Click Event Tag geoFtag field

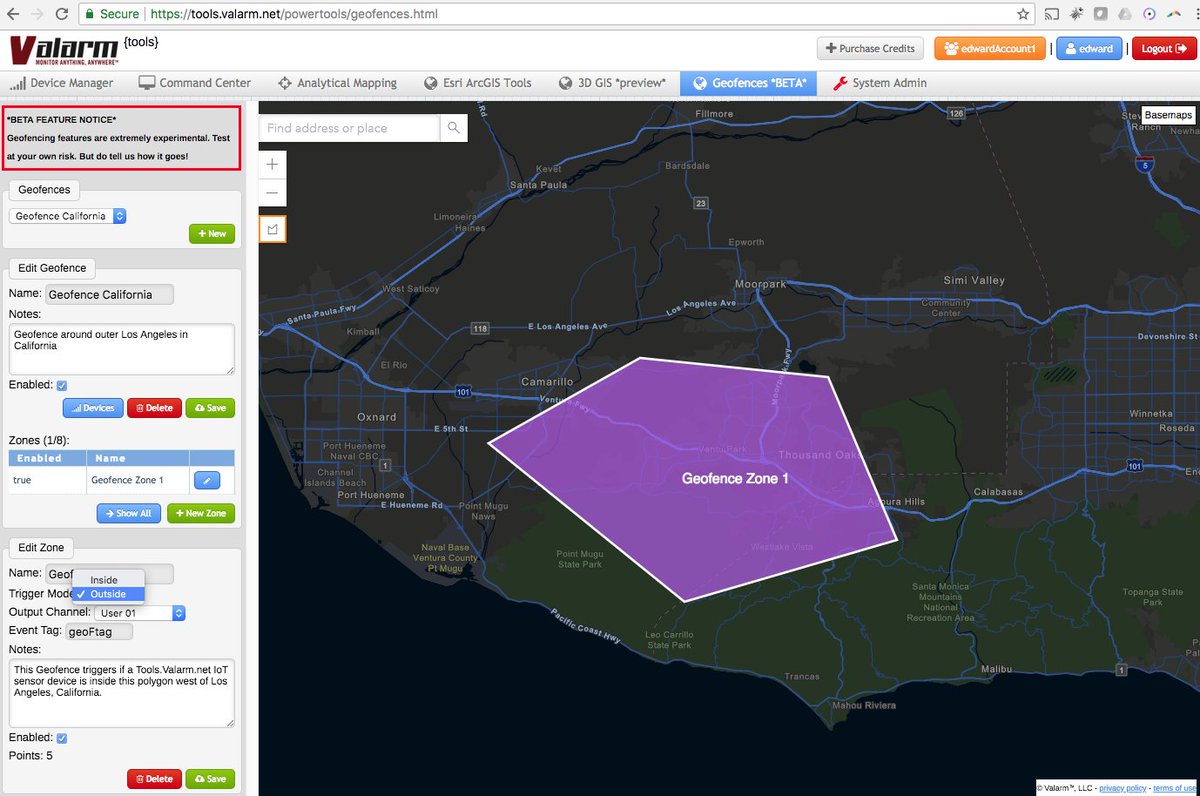click(98, 632)
